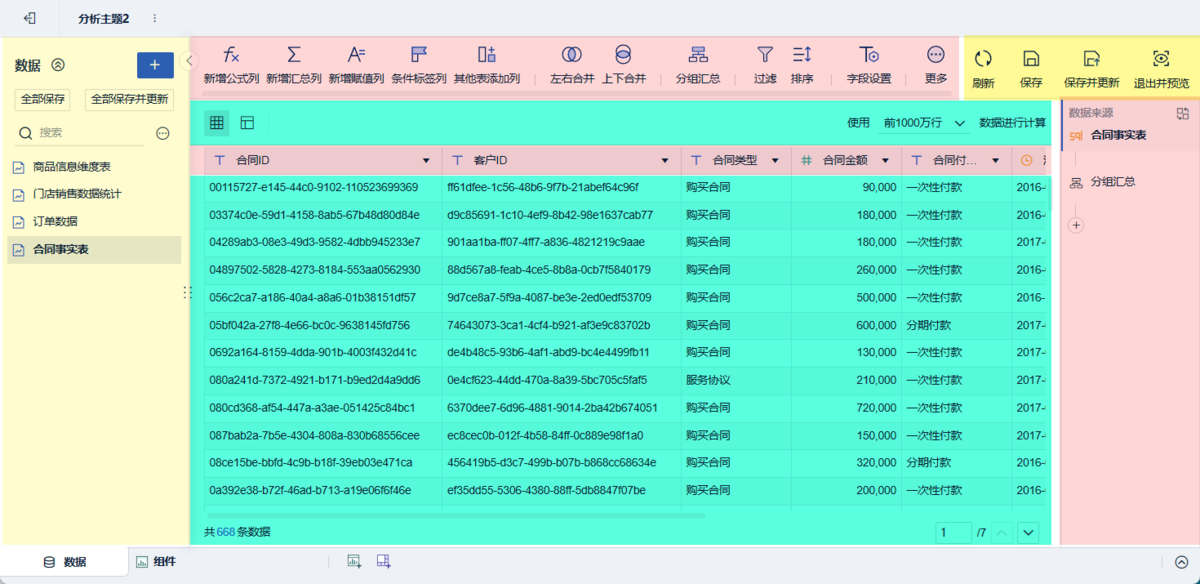
Task: Click the 全部保存并更新 button
Action: click(x=129, y=99)
